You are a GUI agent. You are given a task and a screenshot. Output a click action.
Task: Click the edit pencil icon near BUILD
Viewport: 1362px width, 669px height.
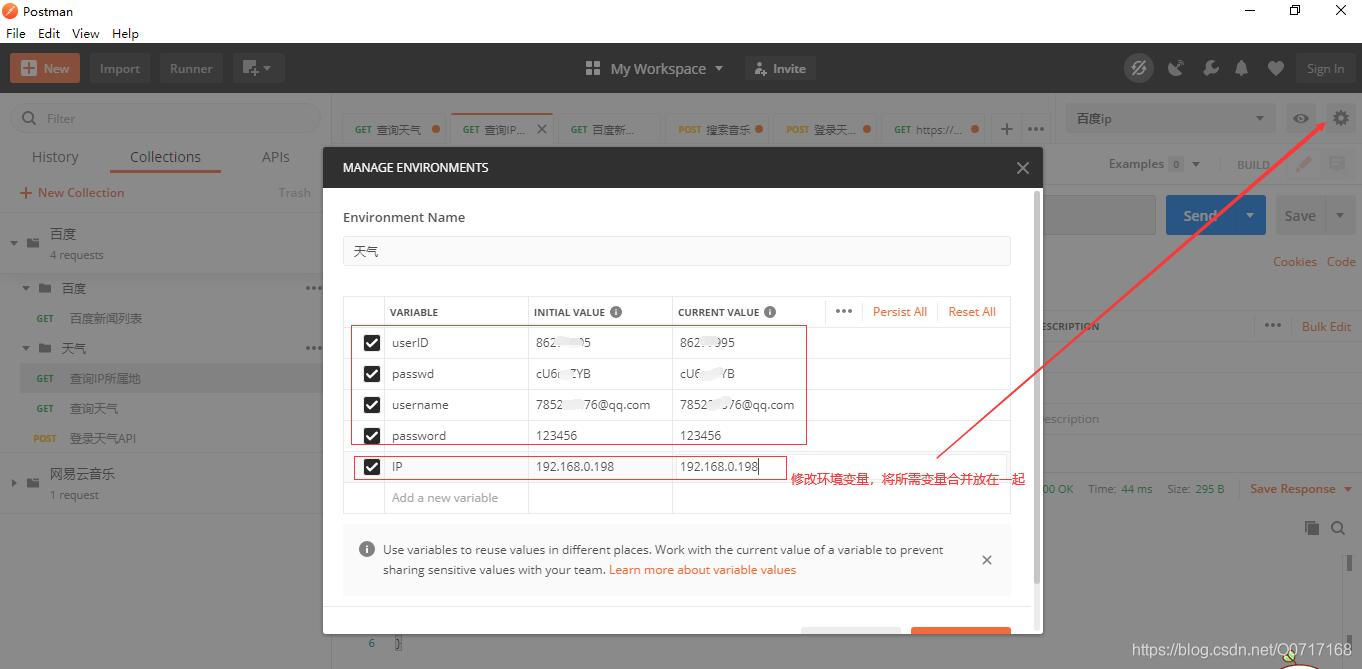[1304, 164]
